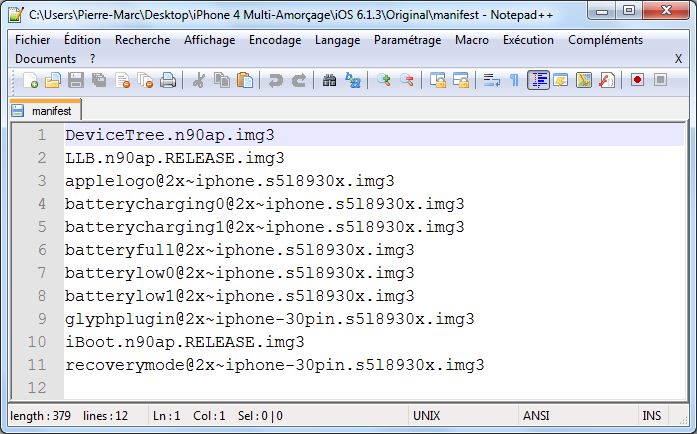Open the Langage menu
The image size is (697, 434).
(337, 40)
